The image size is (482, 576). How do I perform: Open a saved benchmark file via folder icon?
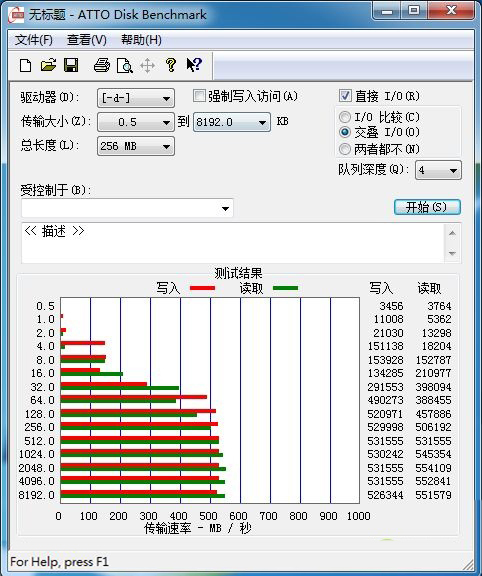tap(48, 65)
